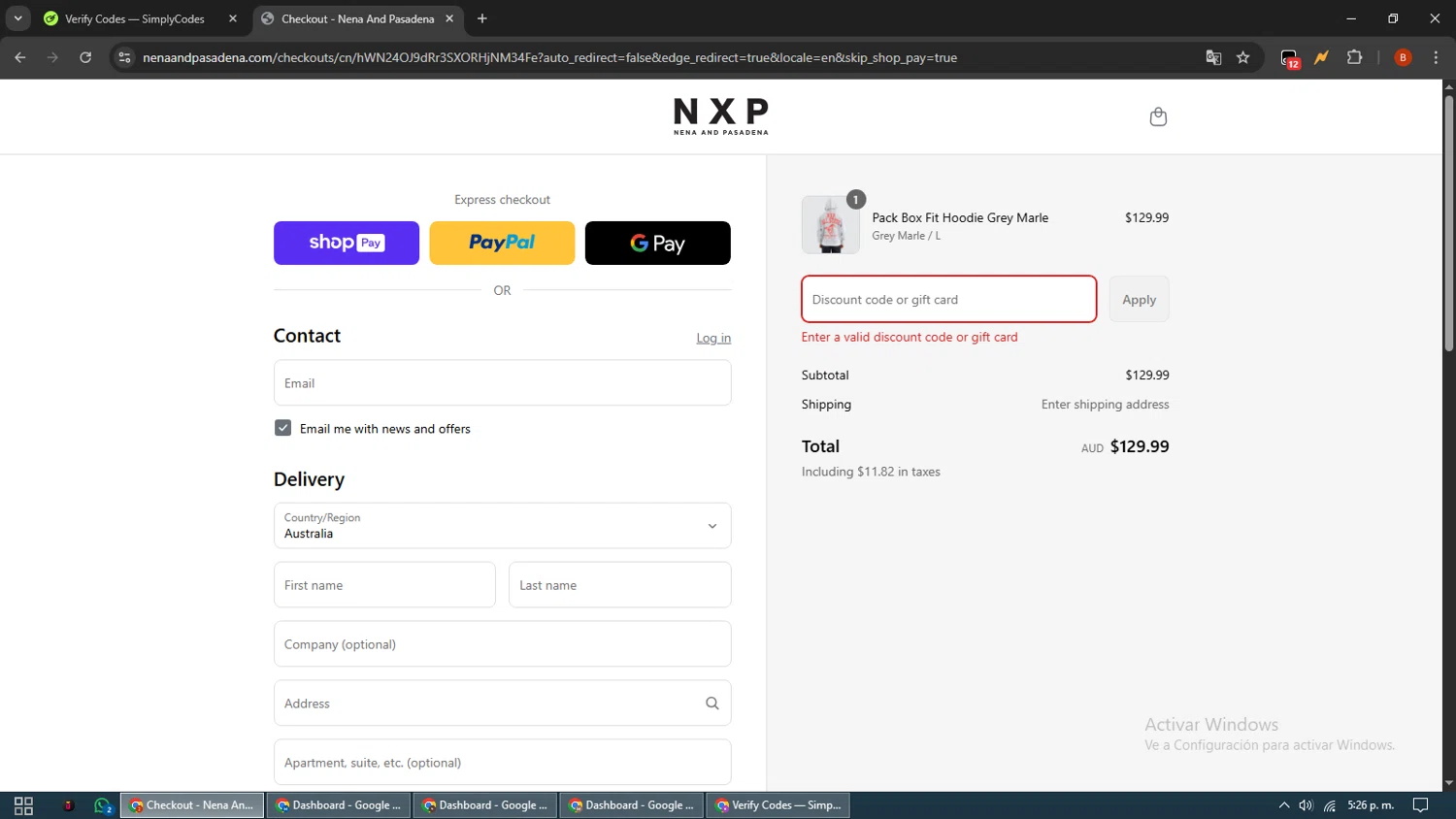Viewport: 1456px width, 819px height.
Task: Open Chrome three-dot menu
Action: pos(1436,57)
